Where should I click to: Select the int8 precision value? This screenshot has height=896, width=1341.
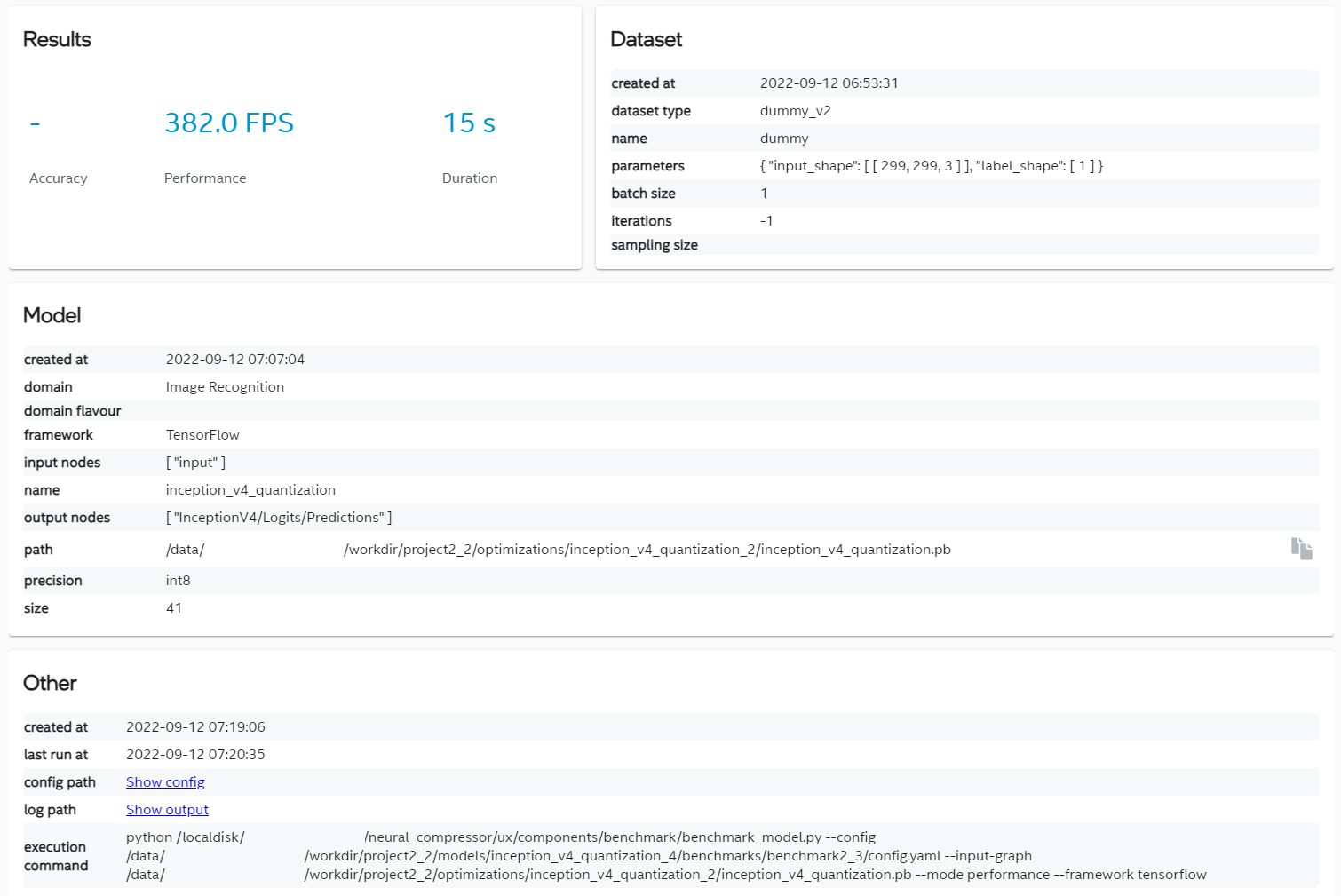tap(179, 580)
